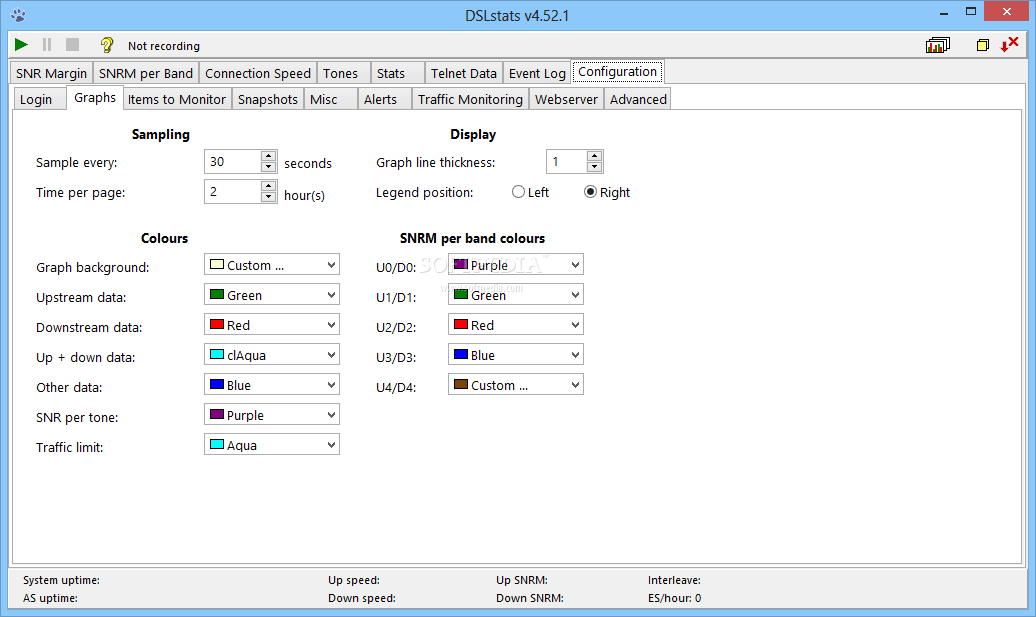Open Downstream data colour dropdown
The image size is (1036, 617).
point(272,325)
